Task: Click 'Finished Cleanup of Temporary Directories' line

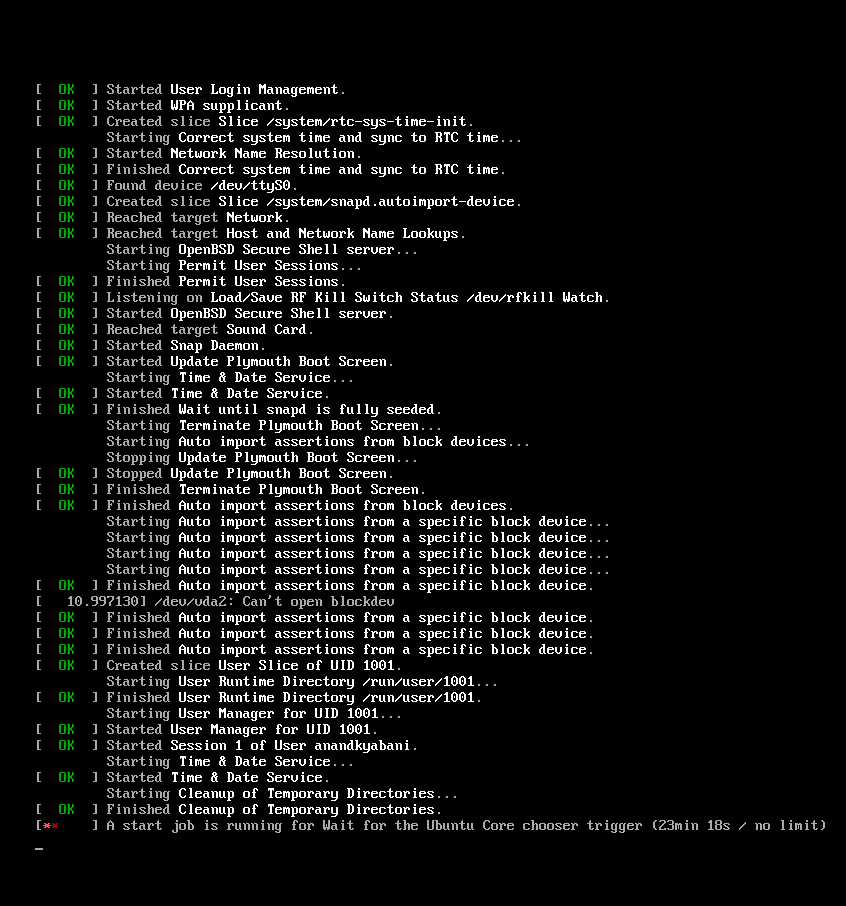Action: pos(274,809)
